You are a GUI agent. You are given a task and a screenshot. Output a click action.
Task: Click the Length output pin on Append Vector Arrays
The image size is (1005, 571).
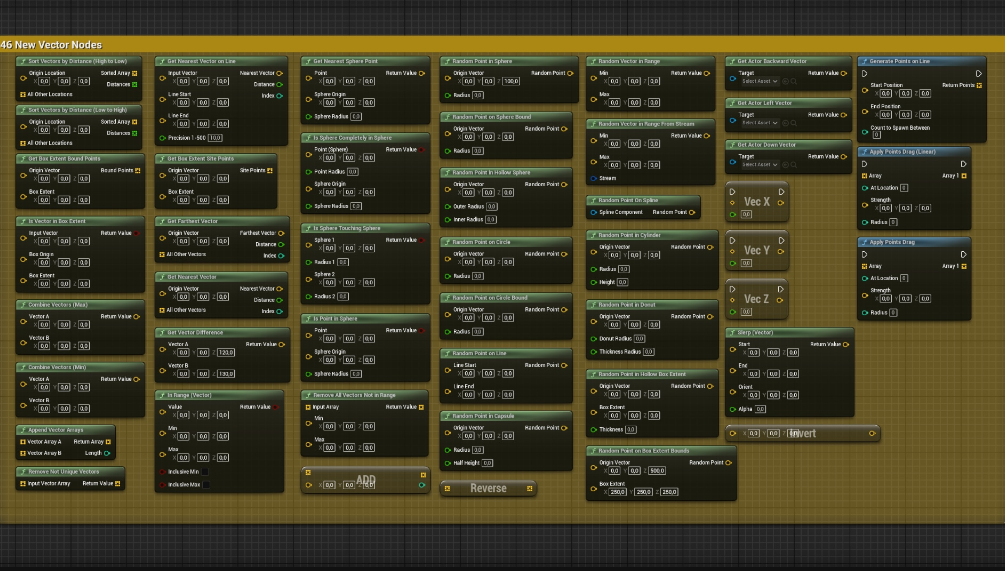click(107, 453)
